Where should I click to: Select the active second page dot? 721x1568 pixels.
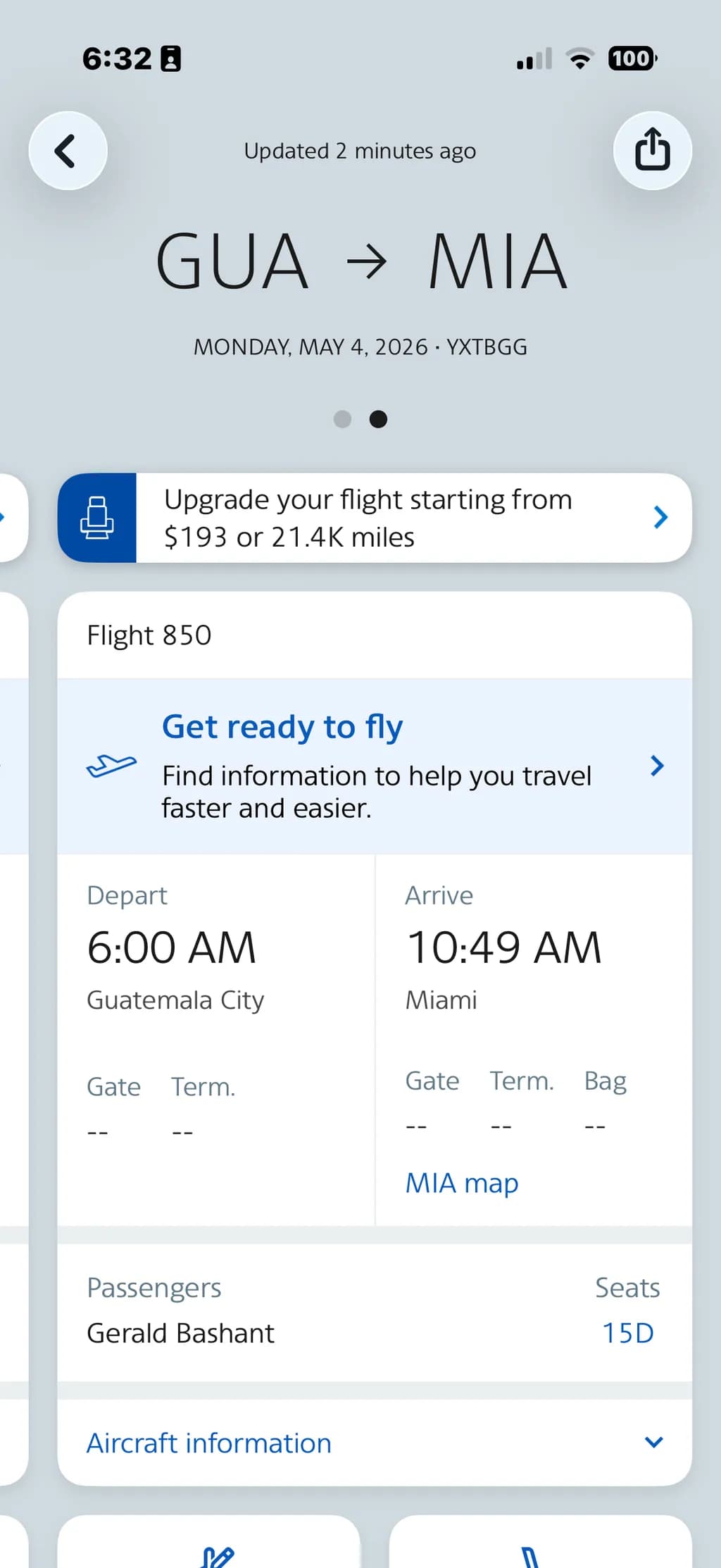(x=378, y=419)
